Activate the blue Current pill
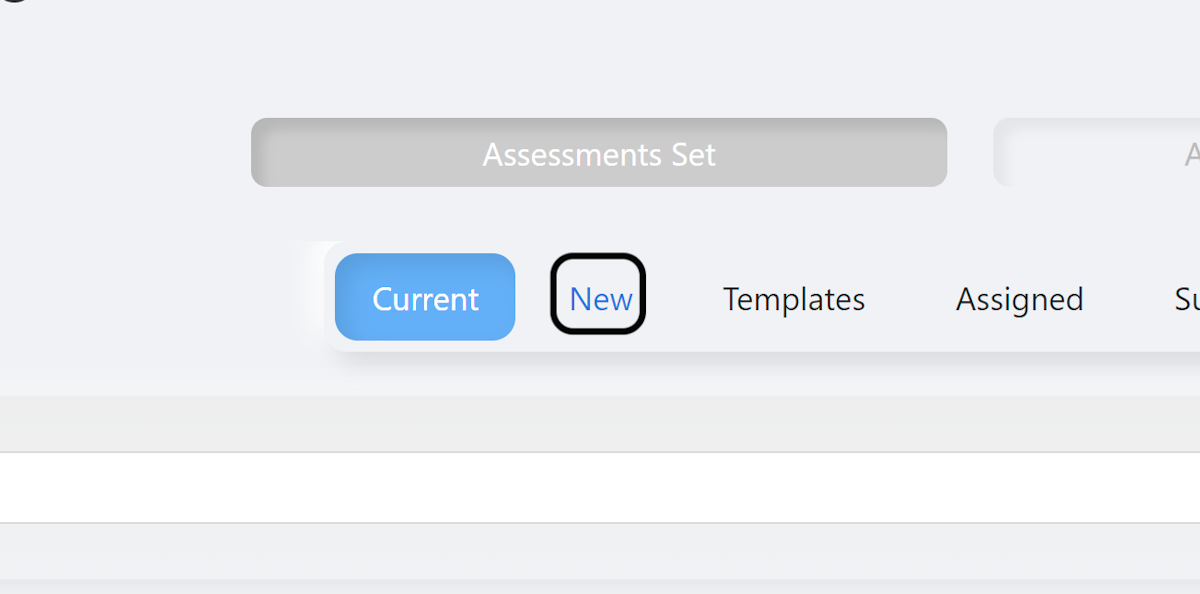Viewport: 1200px width, 594px height. (x=425, y=297)
